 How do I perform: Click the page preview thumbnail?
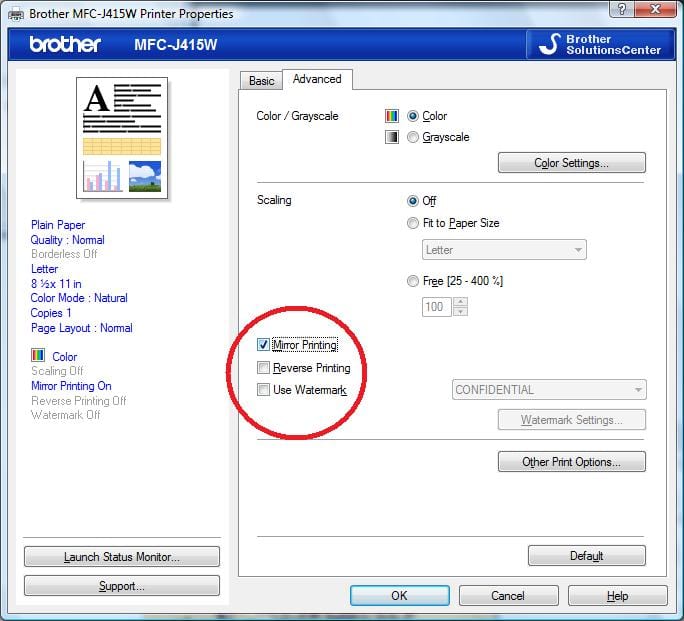point(122,138)
